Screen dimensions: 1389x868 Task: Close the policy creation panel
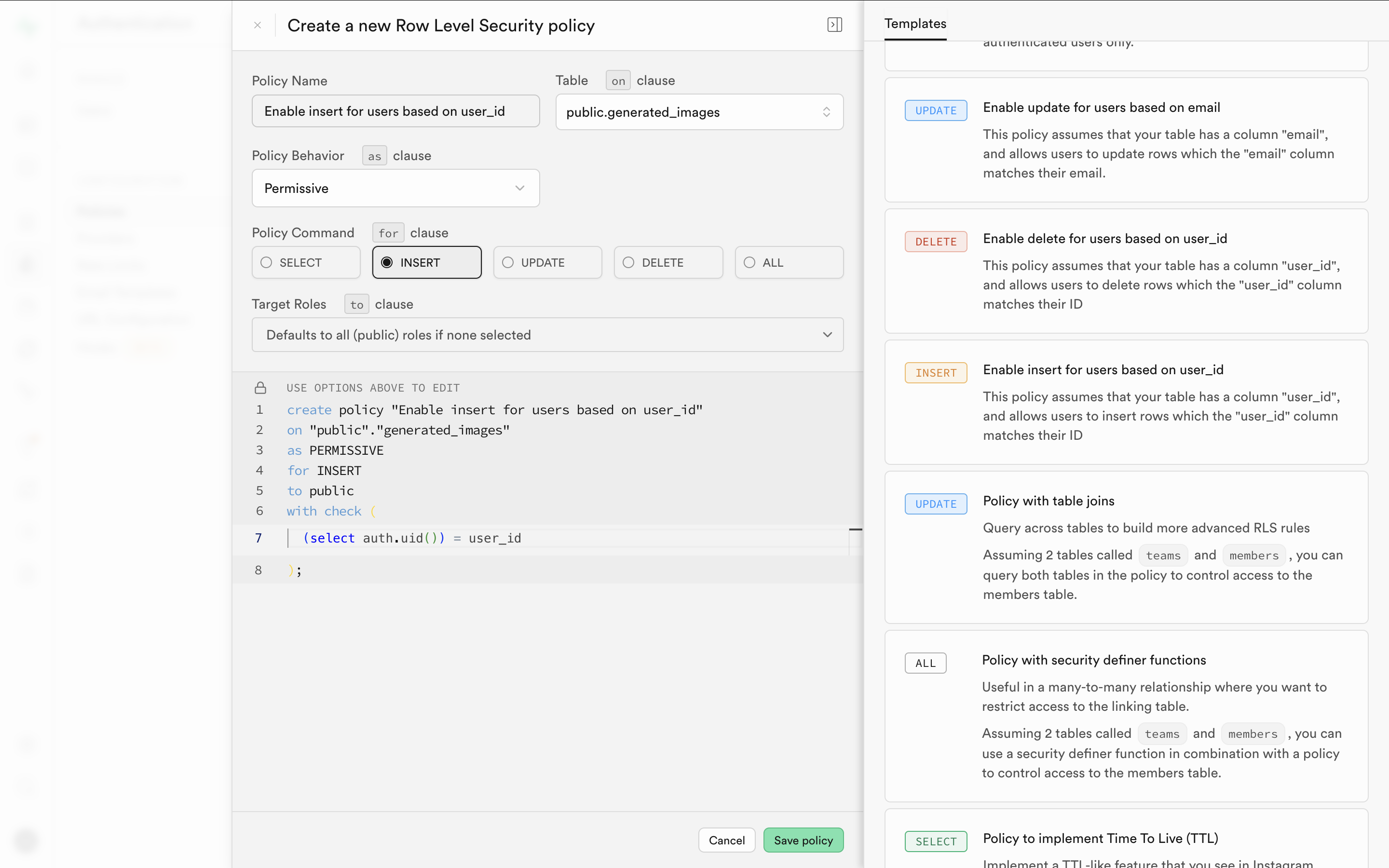[258, 25]
